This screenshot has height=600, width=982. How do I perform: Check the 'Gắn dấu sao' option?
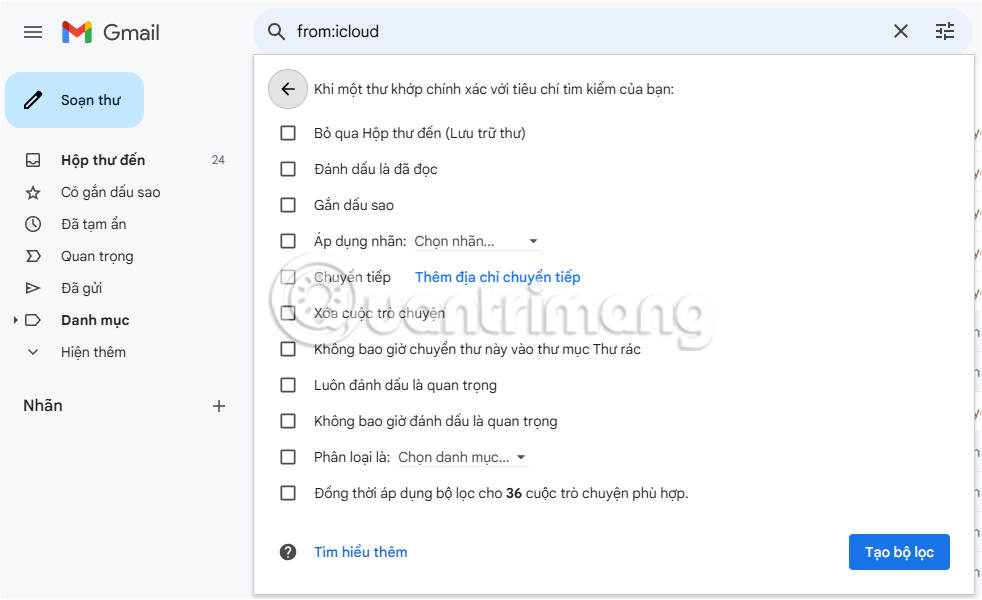[x=288, y=204]
